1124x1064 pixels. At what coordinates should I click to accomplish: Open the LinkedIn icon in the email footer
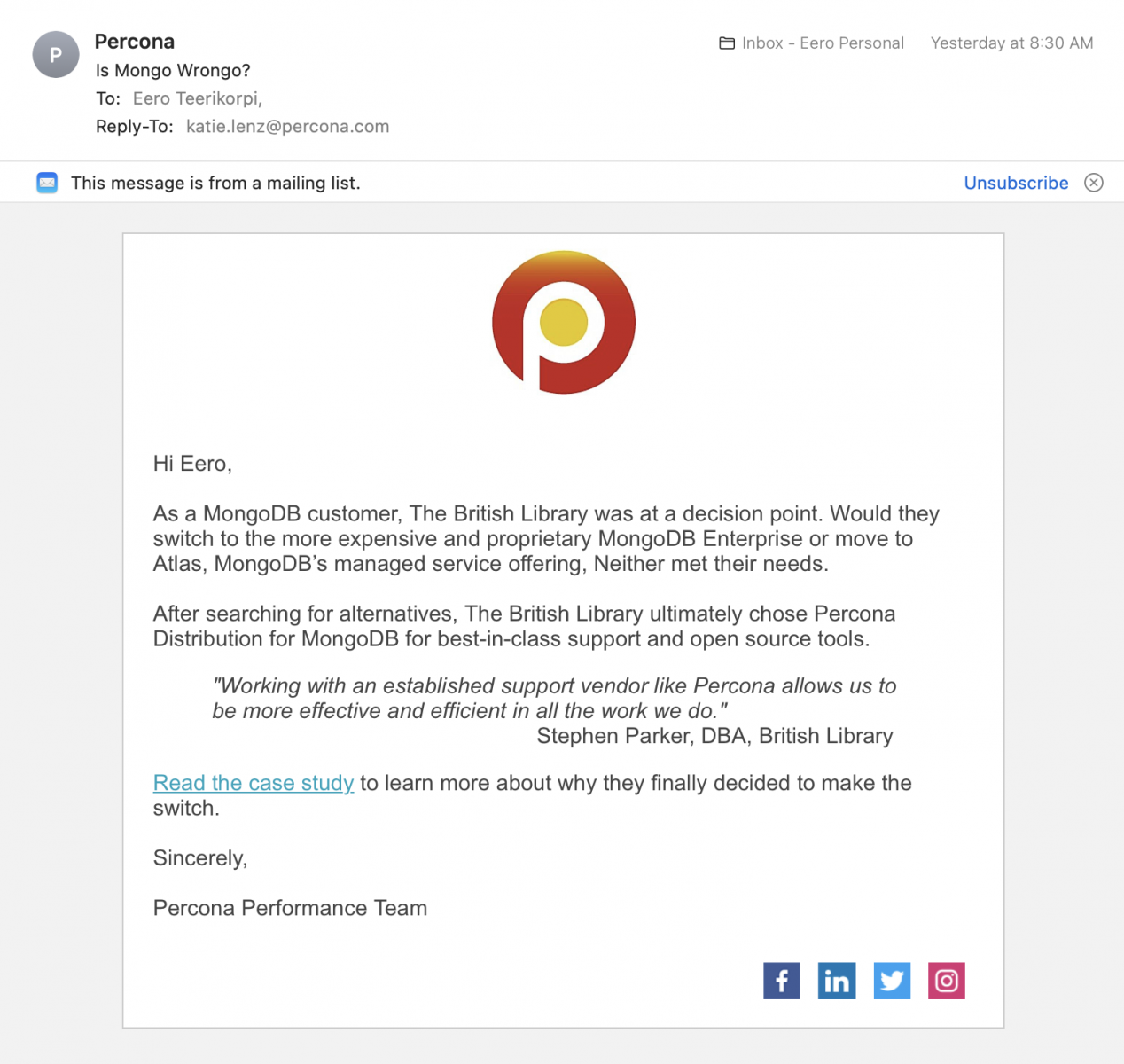tap(837, 981)
